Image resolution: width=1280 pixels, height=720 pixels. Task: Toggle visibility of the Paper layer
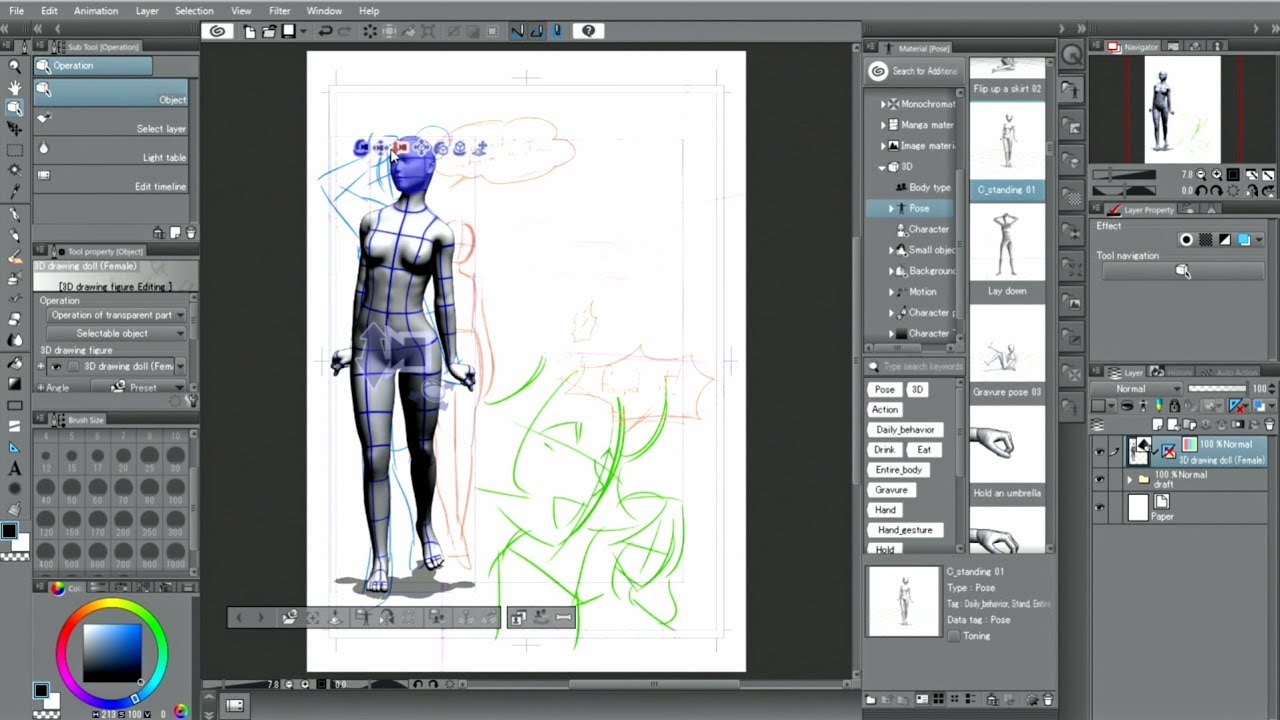click(x=1100, y=507)
